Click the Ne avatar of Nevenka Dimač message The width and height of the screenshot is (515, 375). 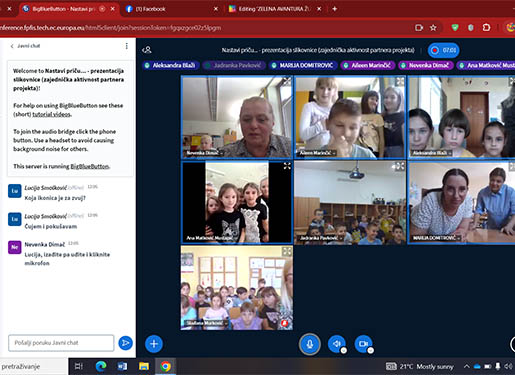[14, 247]
